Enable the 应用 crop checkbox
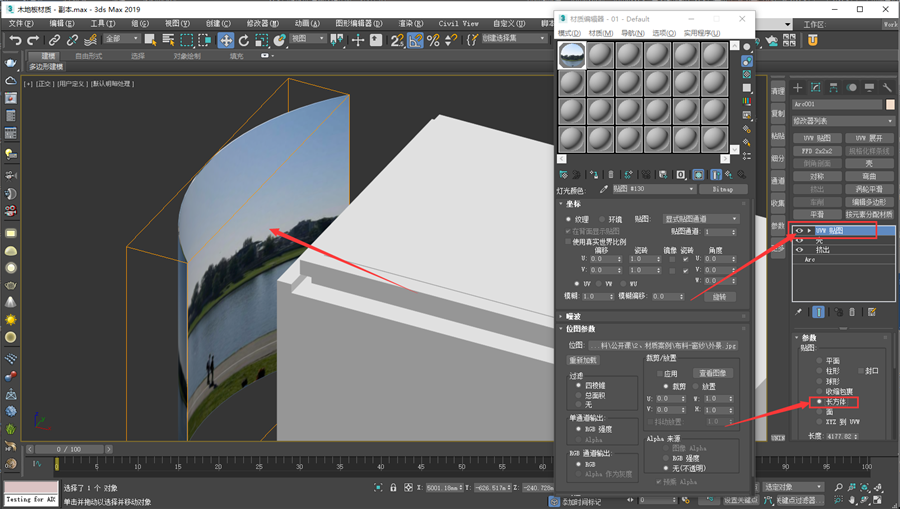Viewport: 900px width, 509px height. pyautogui.click(x=660, y=373)
